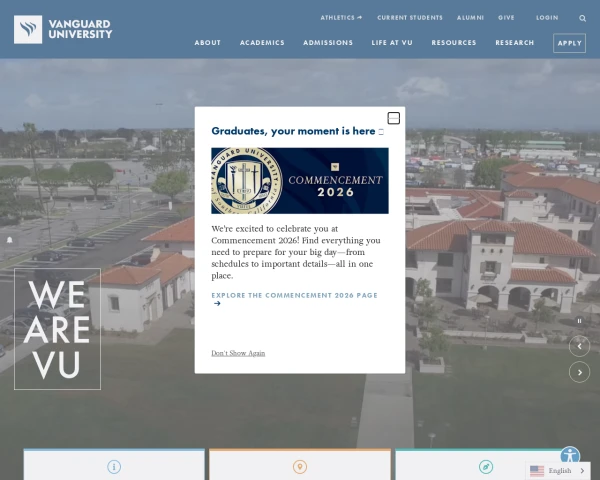
Task: Close the commencement popup dialog
Action: click(x=393, y=118)
